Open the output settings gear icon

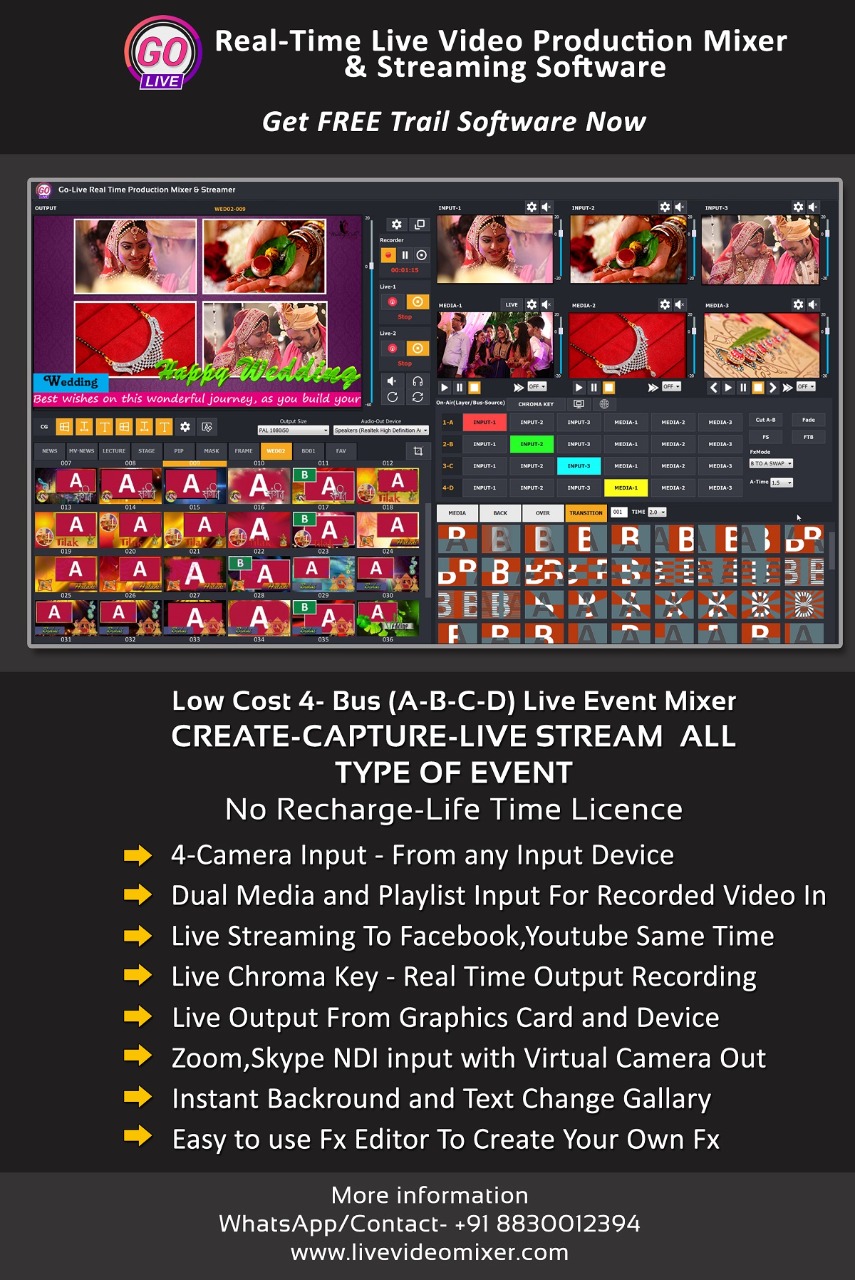[x=396, y=225]
